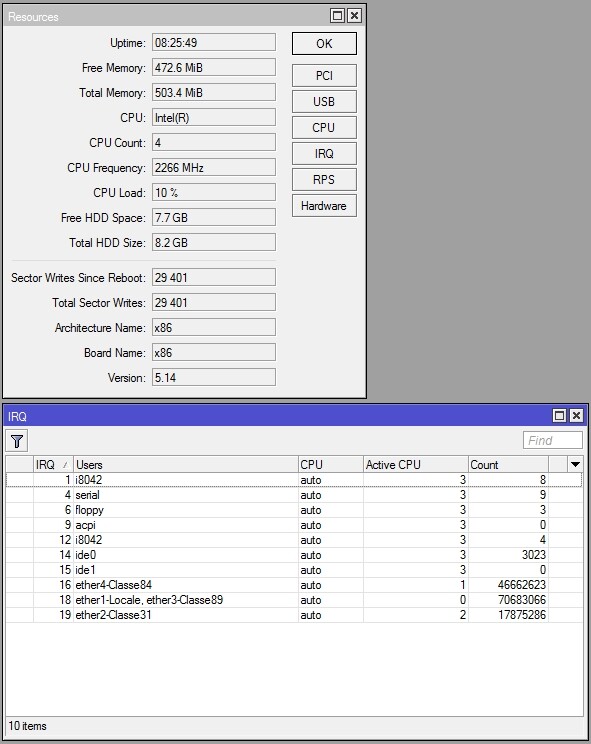Click the Total HDD Size 8.2 GB field
Screen dimensions: 591x744
tap(213, 242)
